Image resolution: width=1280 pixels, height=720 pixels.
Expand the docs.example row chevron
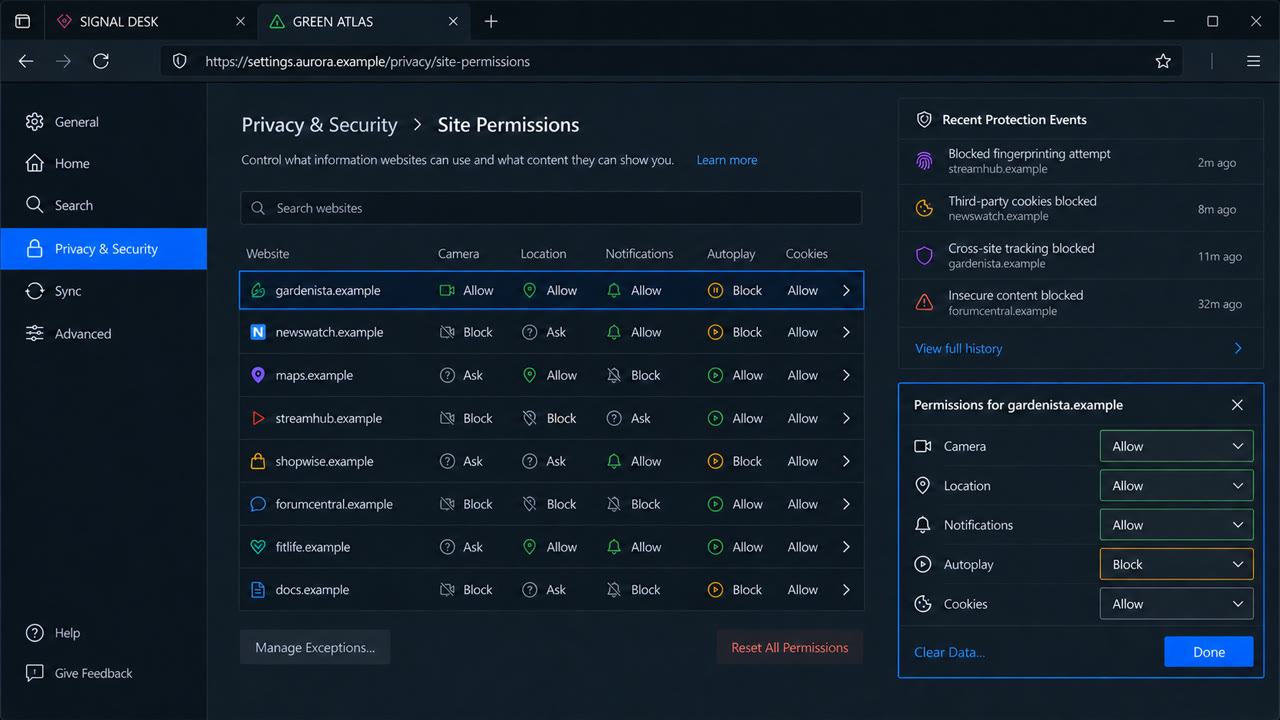846,590
